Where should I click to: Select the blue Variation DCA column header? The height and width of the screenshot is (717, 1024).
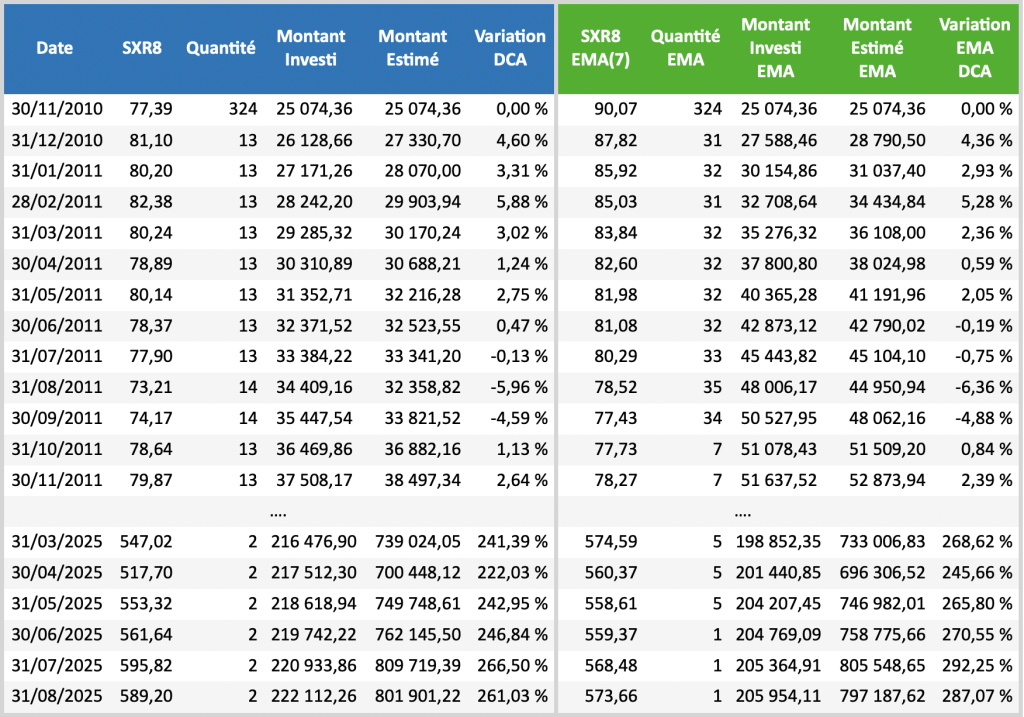(x=510, y=47)
